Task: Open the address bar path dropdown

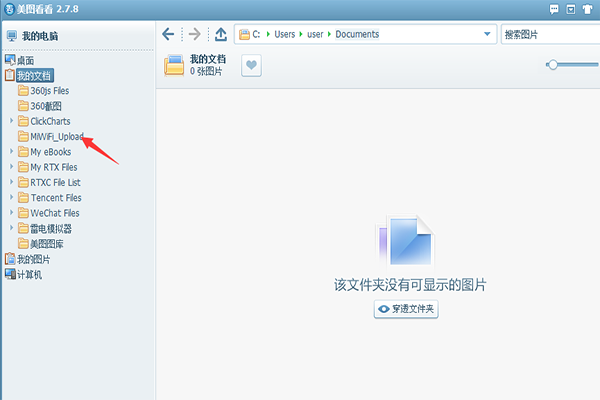Action: pyautogui.click(x=487, y=34)
